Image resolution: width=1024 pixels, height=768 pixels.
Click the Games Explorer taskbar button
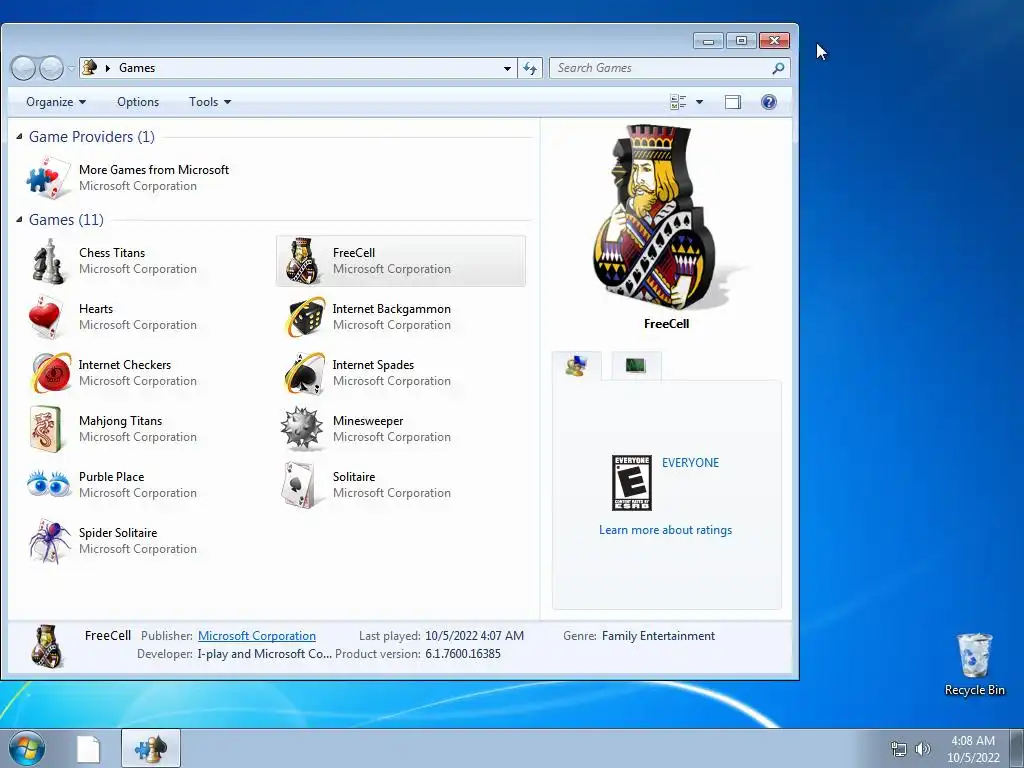[x=151, y=748]
